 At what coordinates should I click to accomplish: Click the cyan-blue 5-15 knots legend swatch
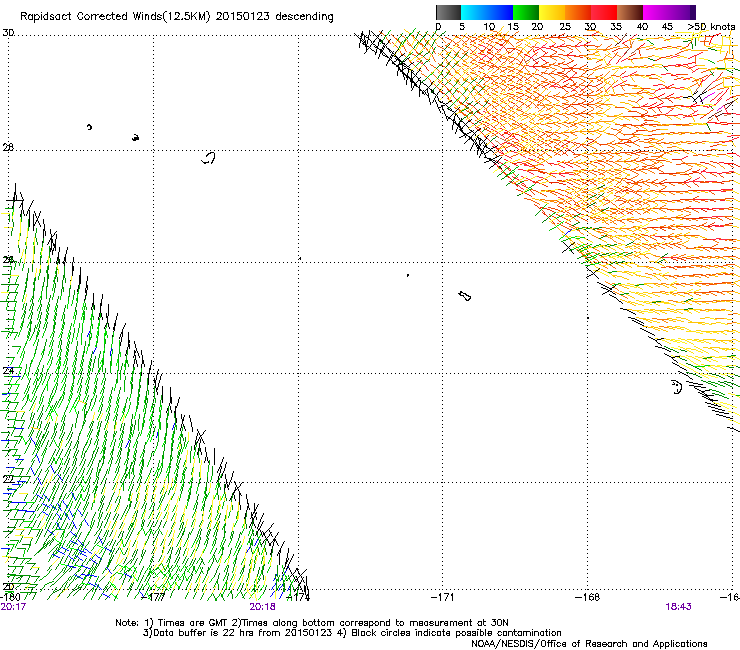point(487,12)
